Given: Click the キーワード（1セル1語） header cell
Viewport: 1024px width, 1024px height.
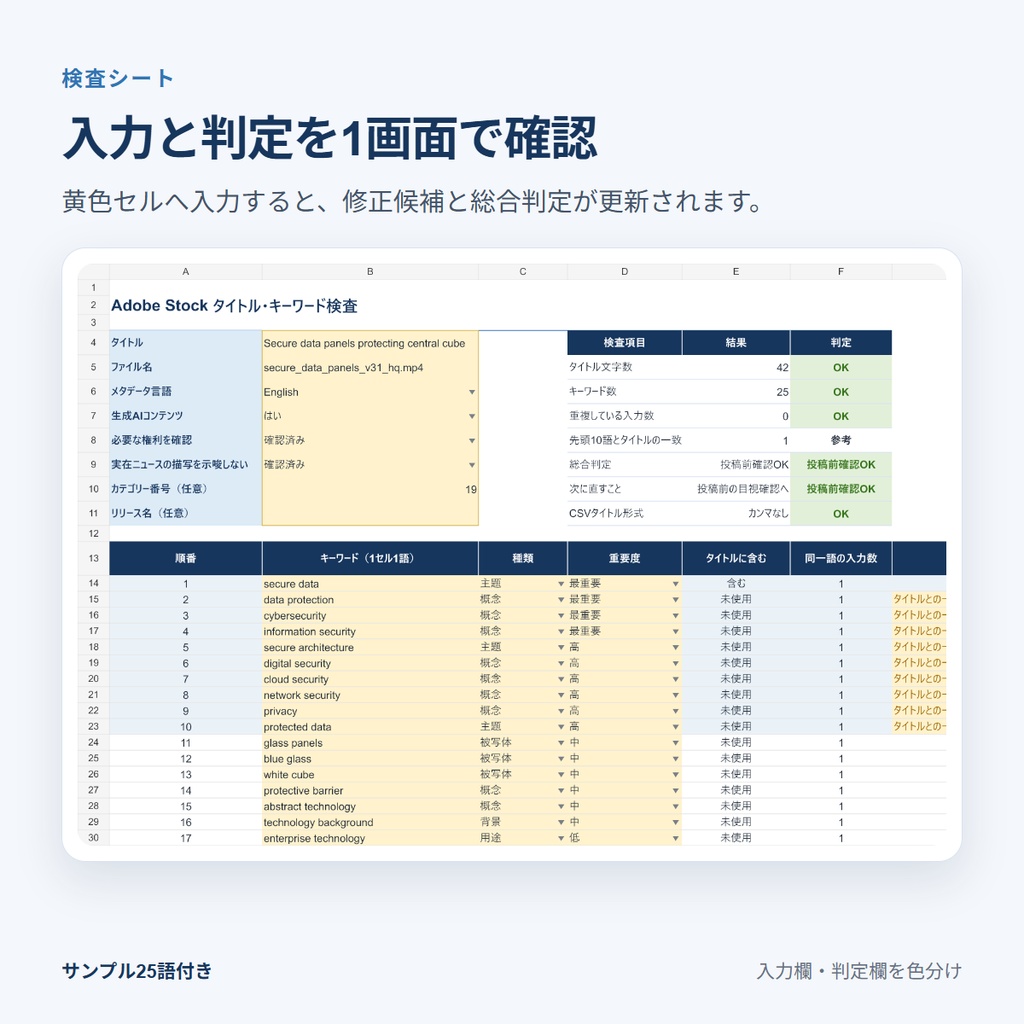Looking at the screenshot, I should pyautogui.click(x=370, y=558).
